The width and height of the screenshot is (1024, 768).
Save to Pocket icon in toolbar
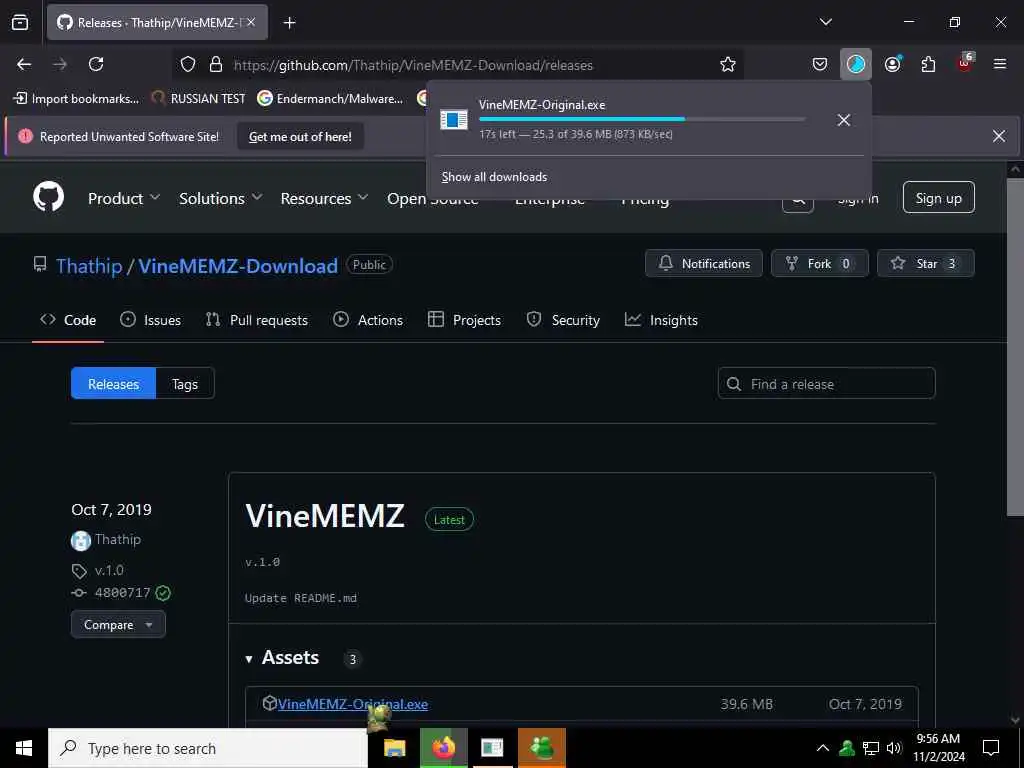pyautogui.click(x=820, y=64)
